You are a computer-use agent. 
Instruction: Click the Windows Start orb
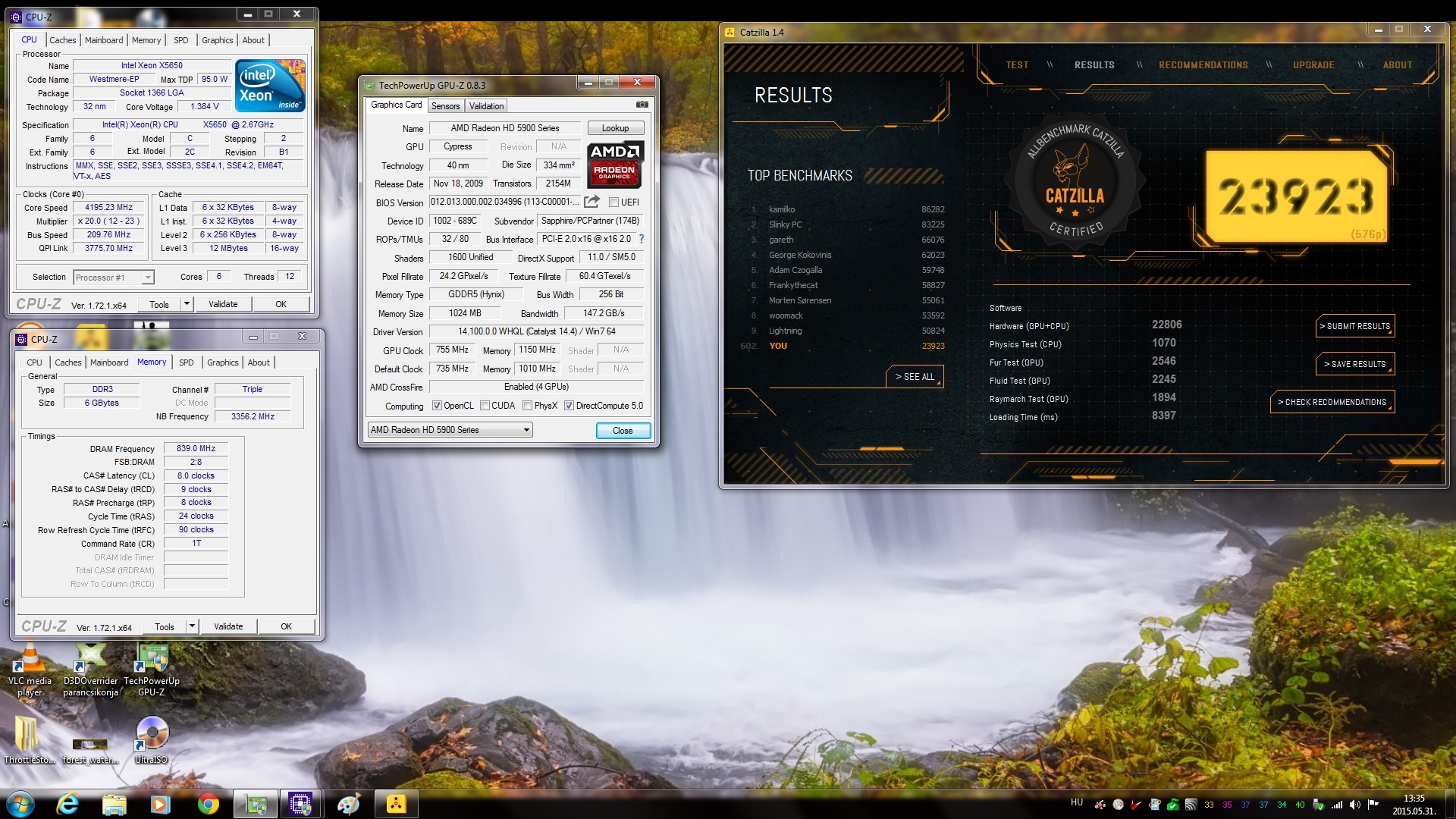click(20, 804)
